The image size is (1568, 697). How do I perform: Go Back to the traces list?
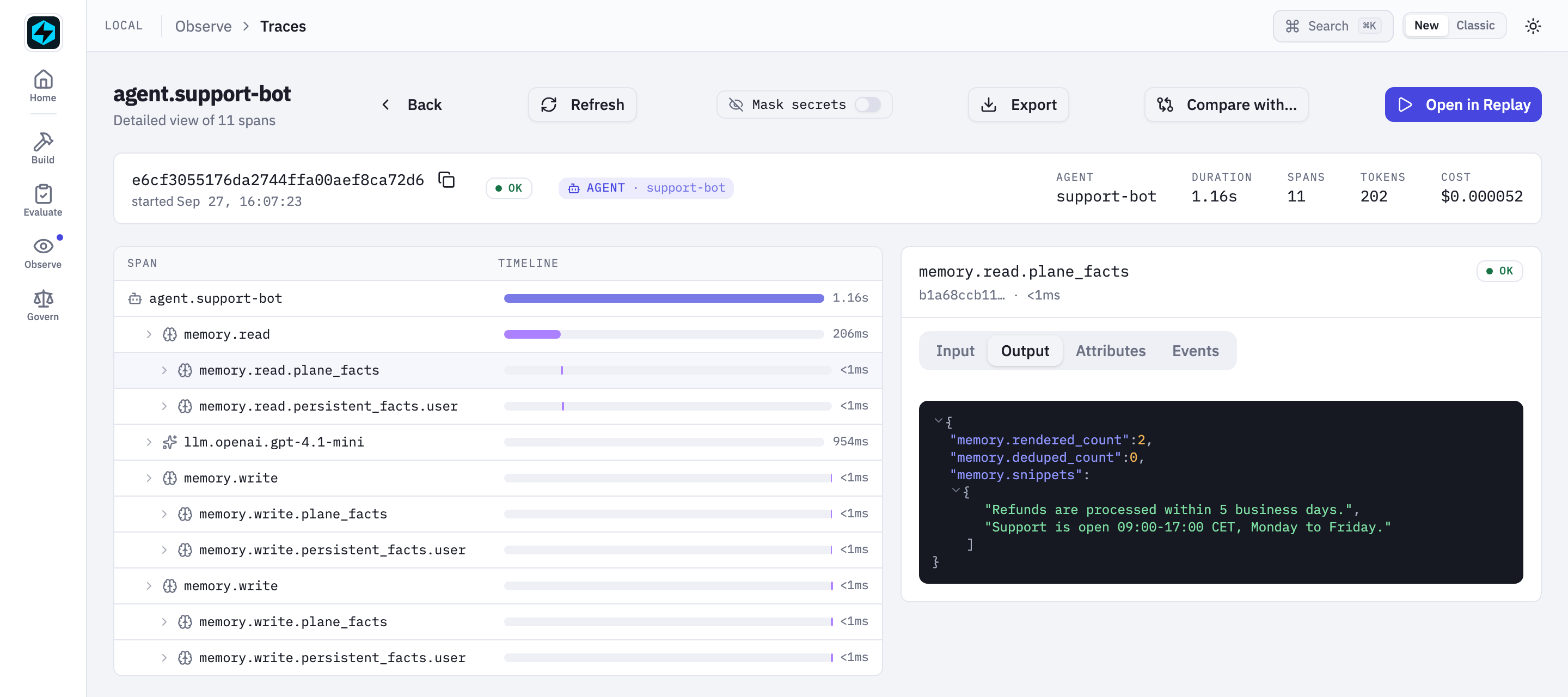(412, 105)
